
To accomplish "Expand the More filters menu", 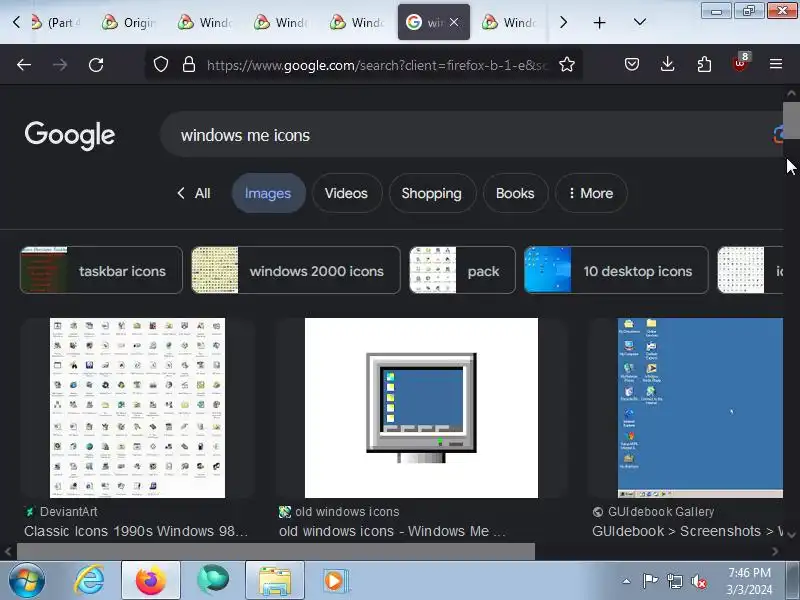I will 591,193.
